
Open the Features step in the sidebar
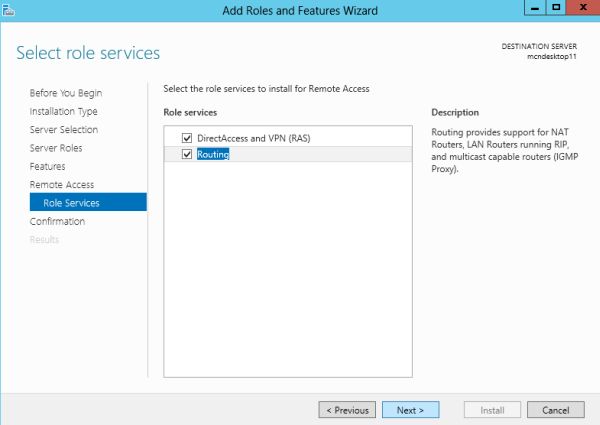[47, 166]
